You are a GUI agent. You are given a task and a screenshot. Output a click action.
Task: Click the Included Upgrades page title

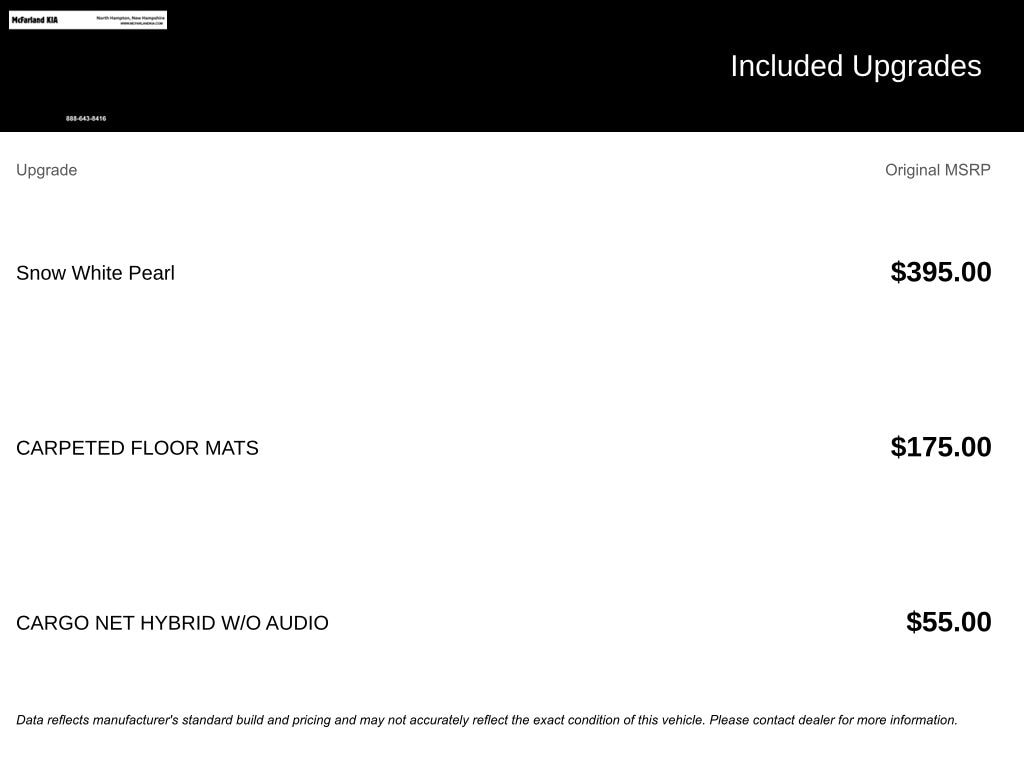(855, 66)
